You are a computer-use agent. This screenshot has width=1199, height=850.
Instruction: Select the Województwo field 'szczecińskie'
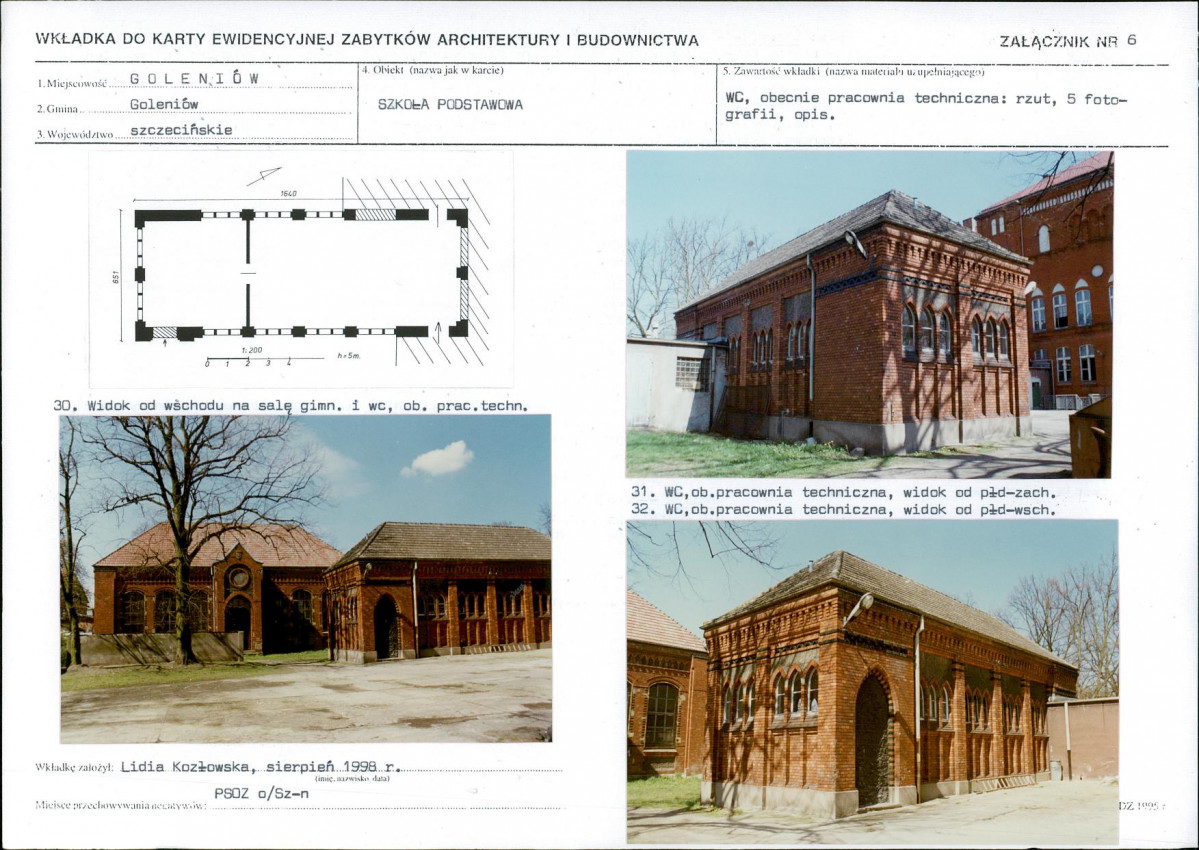tap(181, 131)
